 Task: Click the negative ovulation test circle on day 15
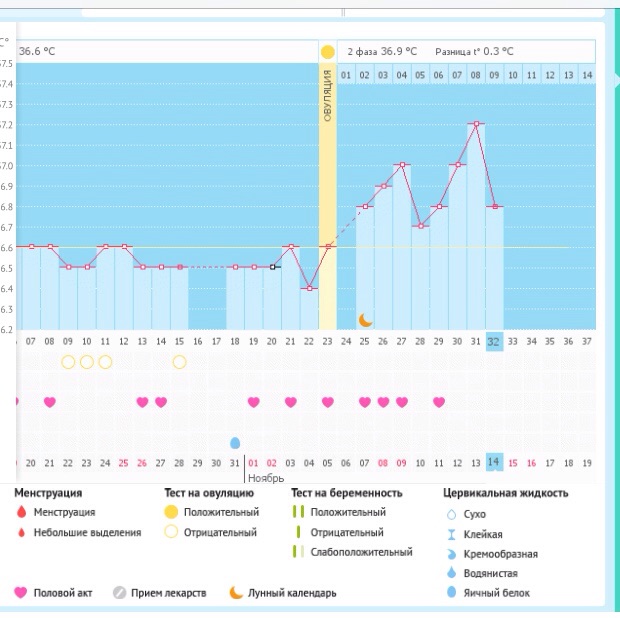click(179, 362)
